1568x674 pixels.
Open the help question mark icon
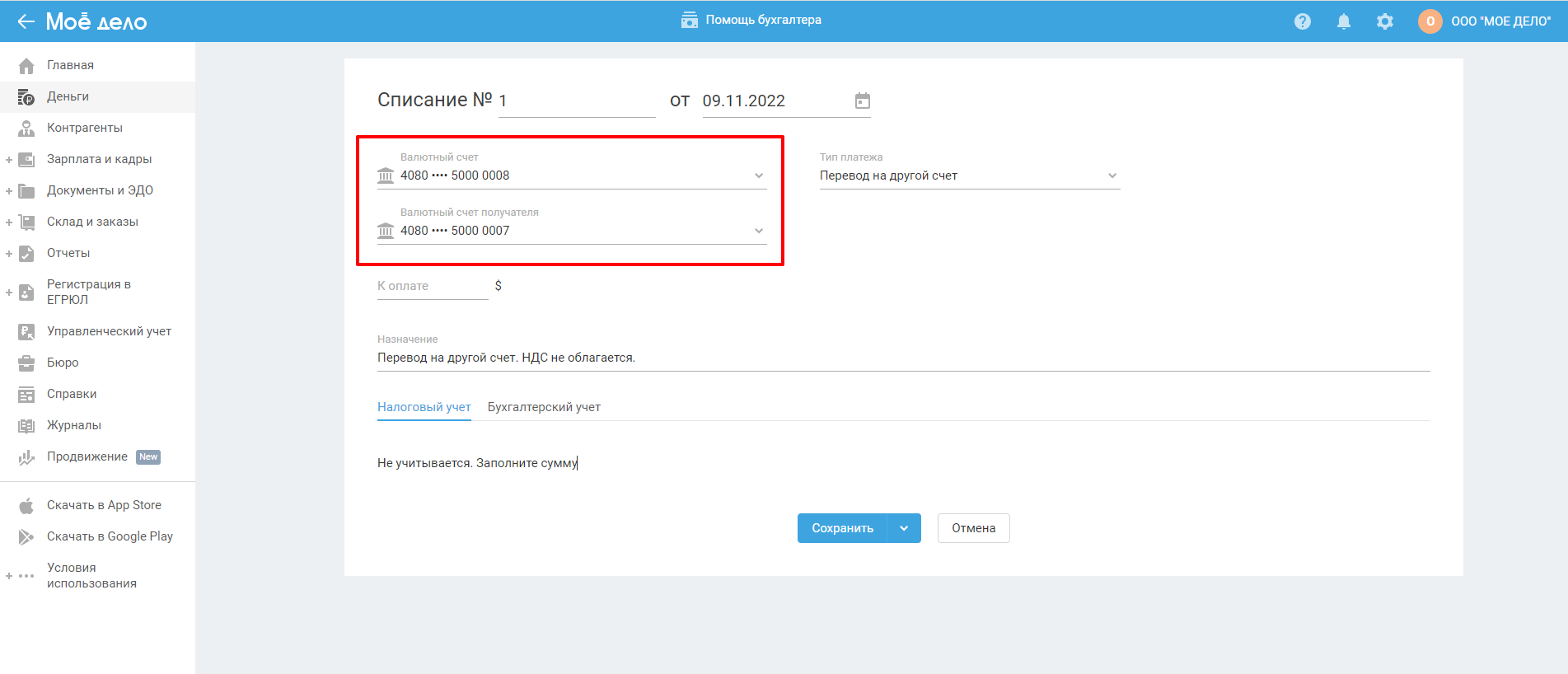[x=1303, y=21]
